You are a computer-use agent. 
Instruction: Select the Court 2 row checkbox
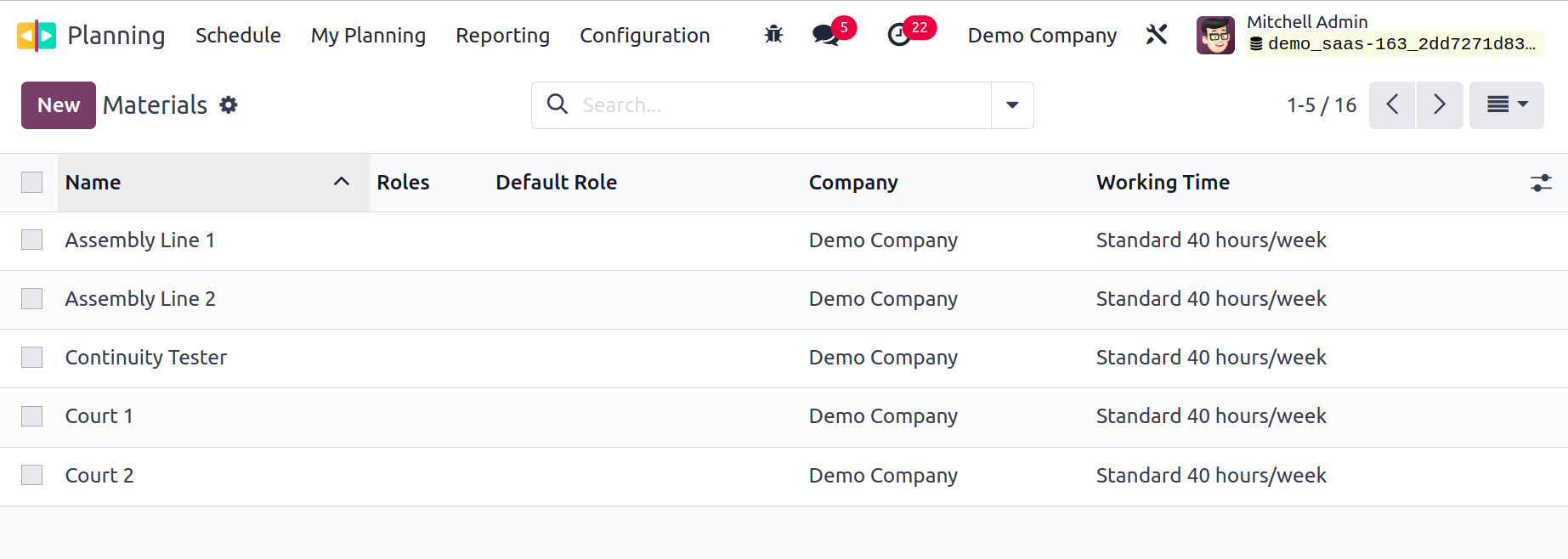click(32, 475)
